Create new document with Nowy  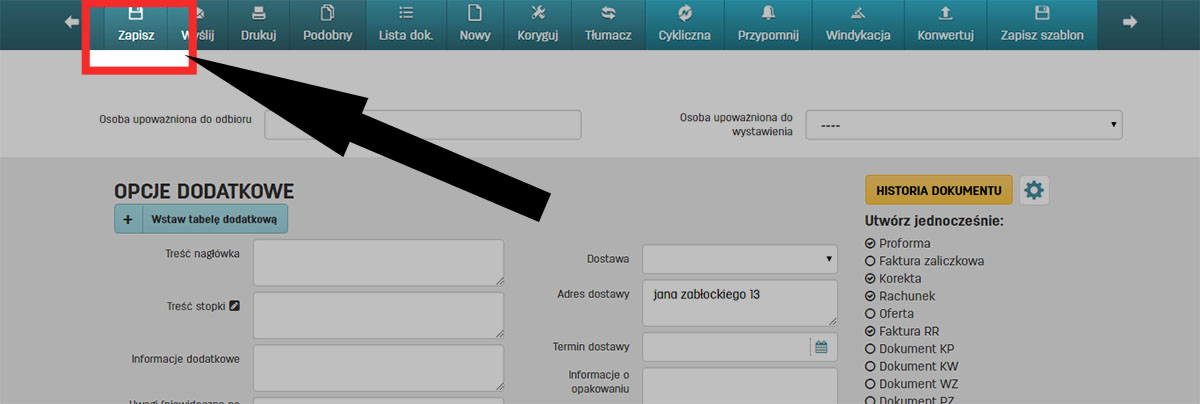tap(475, 24)
